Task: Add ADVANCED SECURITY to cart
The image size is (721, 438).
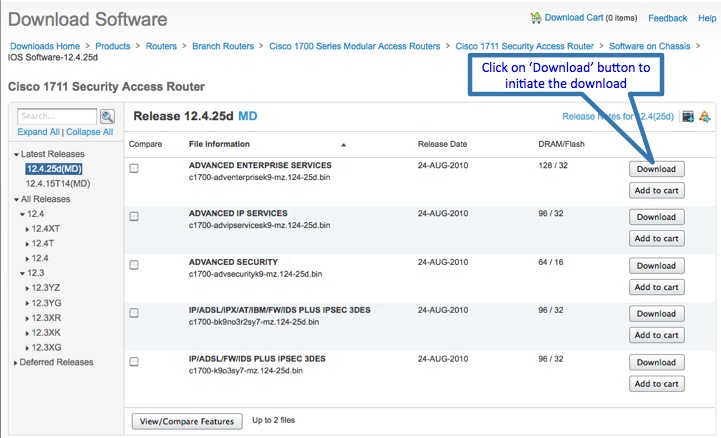Action: (x=657, y=287)
